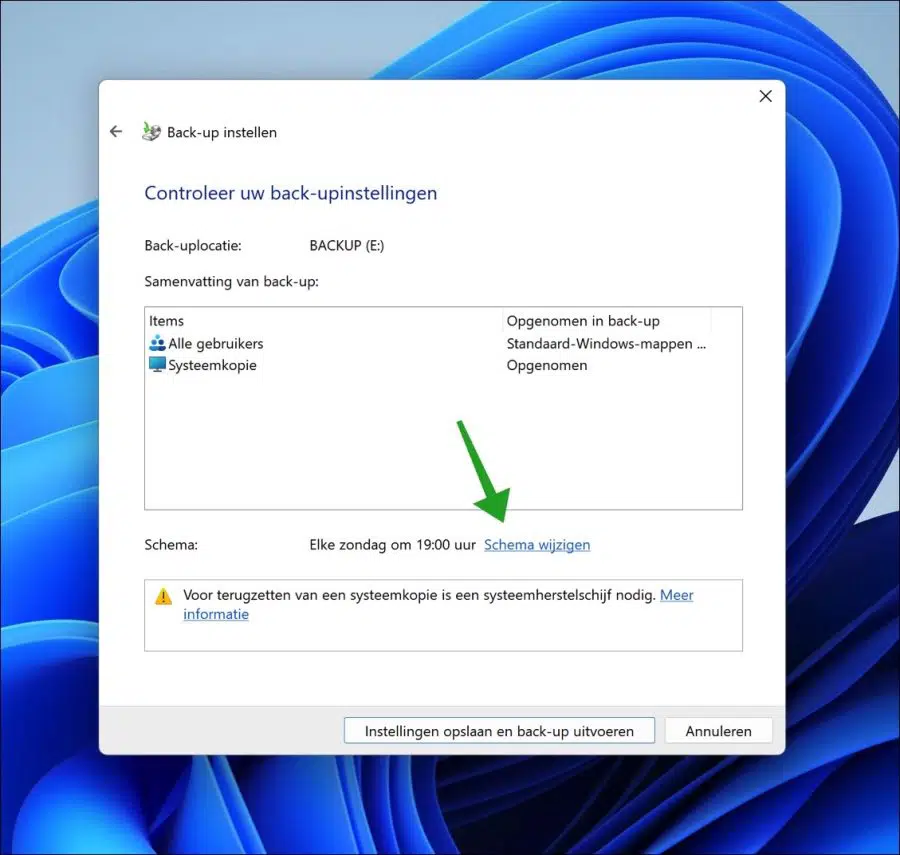Click Instellingen opslaan en back-up uitvoeren
This screenshot has height=855, width=900.
[x=499, y=731]
